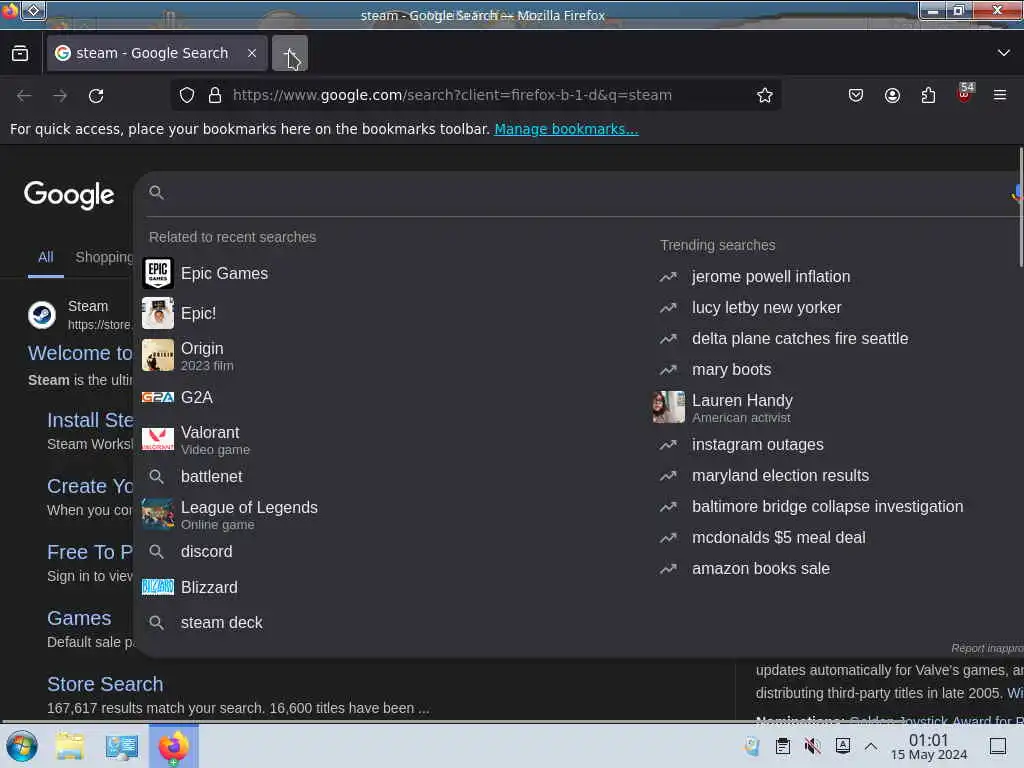
Task: Open the Games result link
Action: pos(79,618)
